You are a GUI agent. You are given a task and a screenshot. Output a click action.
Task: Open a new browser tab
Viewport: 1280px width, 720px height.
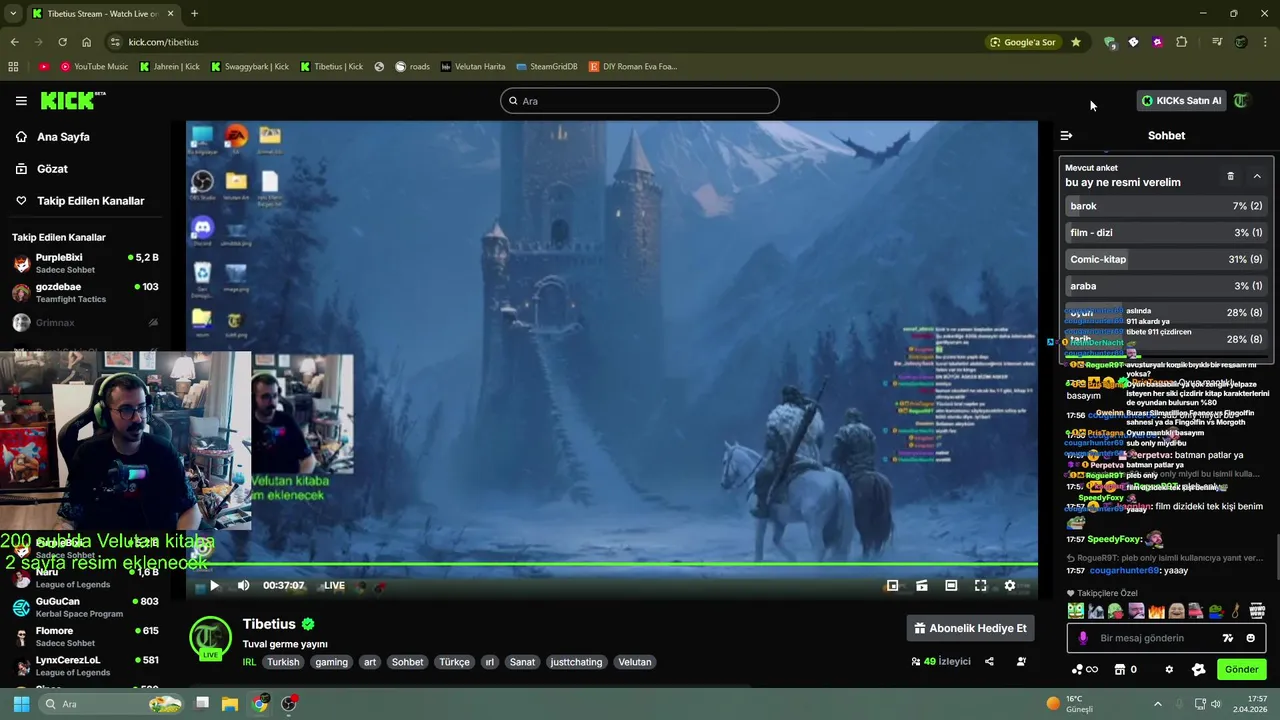(x=194, y=13)
